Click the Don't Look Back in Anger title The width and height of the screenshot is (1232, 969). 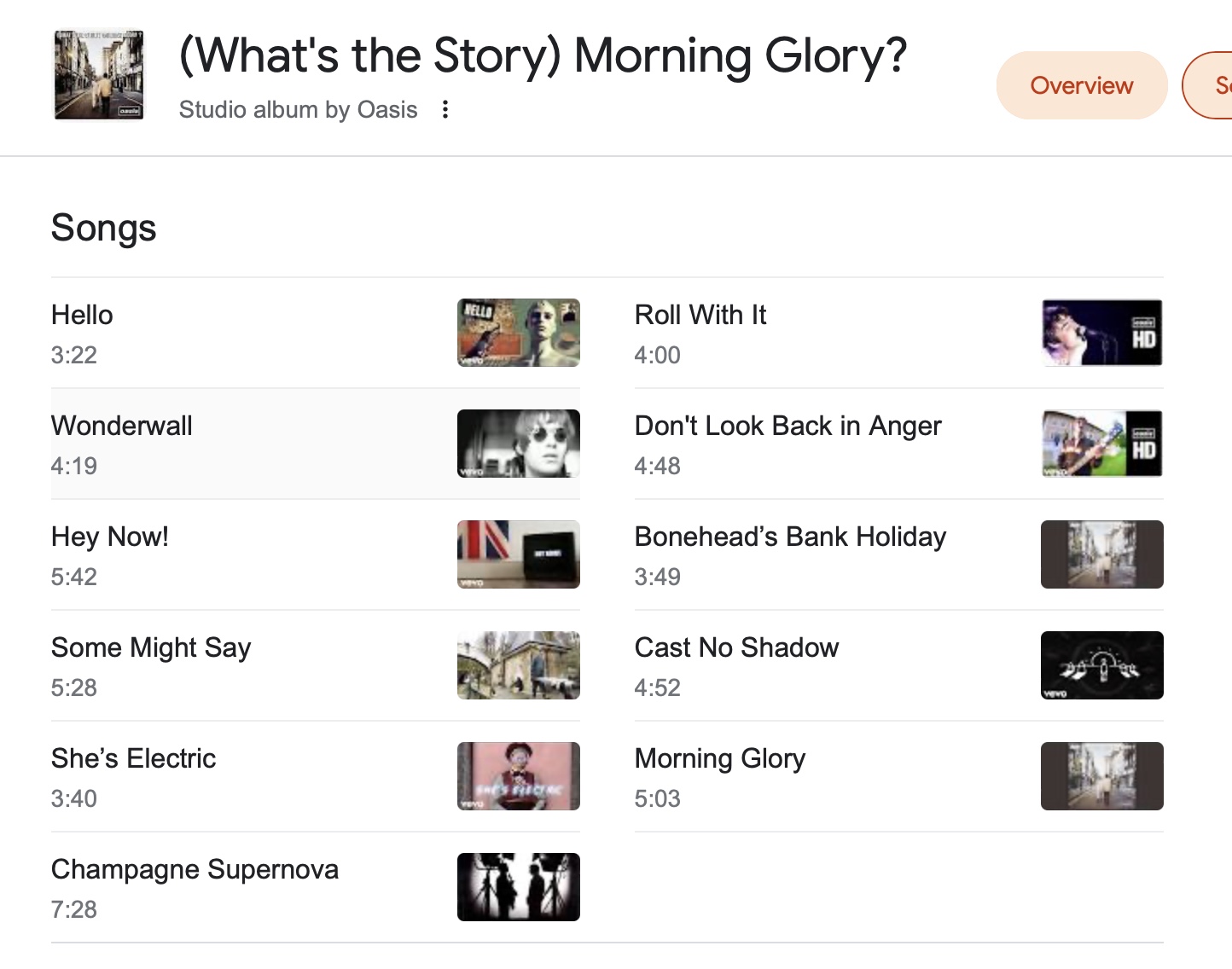pos(787,426)
